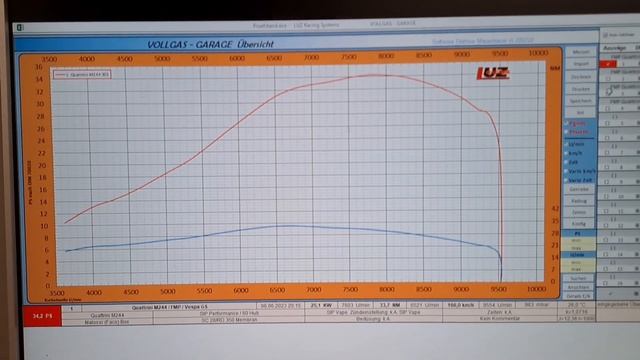Click the 33,7 NM value cell
This screenshot has width=640, height=360.
coord(389,305)
